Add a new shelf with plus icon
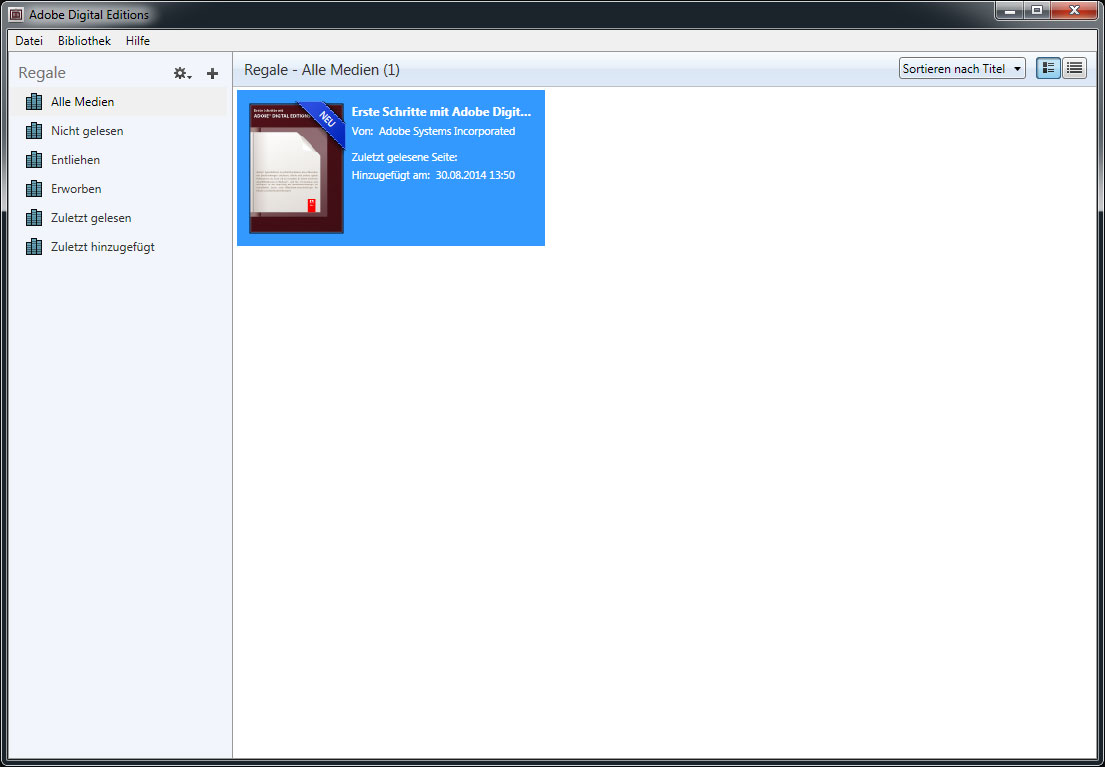1105x767 pixels. coord(212,73)
